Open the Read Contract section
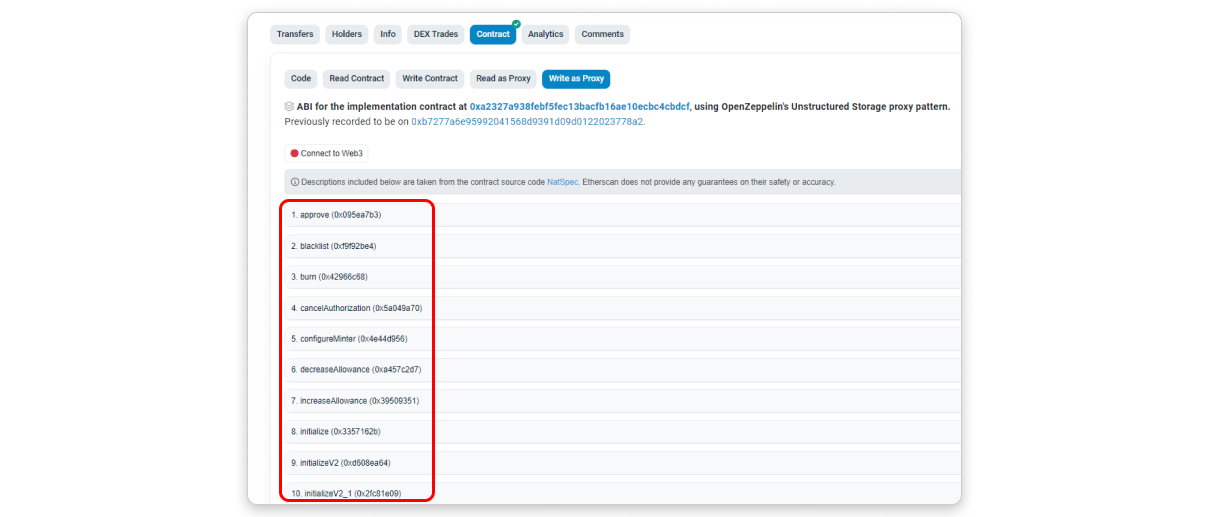This screenshot has height=517, width=1210. point(357,79)
